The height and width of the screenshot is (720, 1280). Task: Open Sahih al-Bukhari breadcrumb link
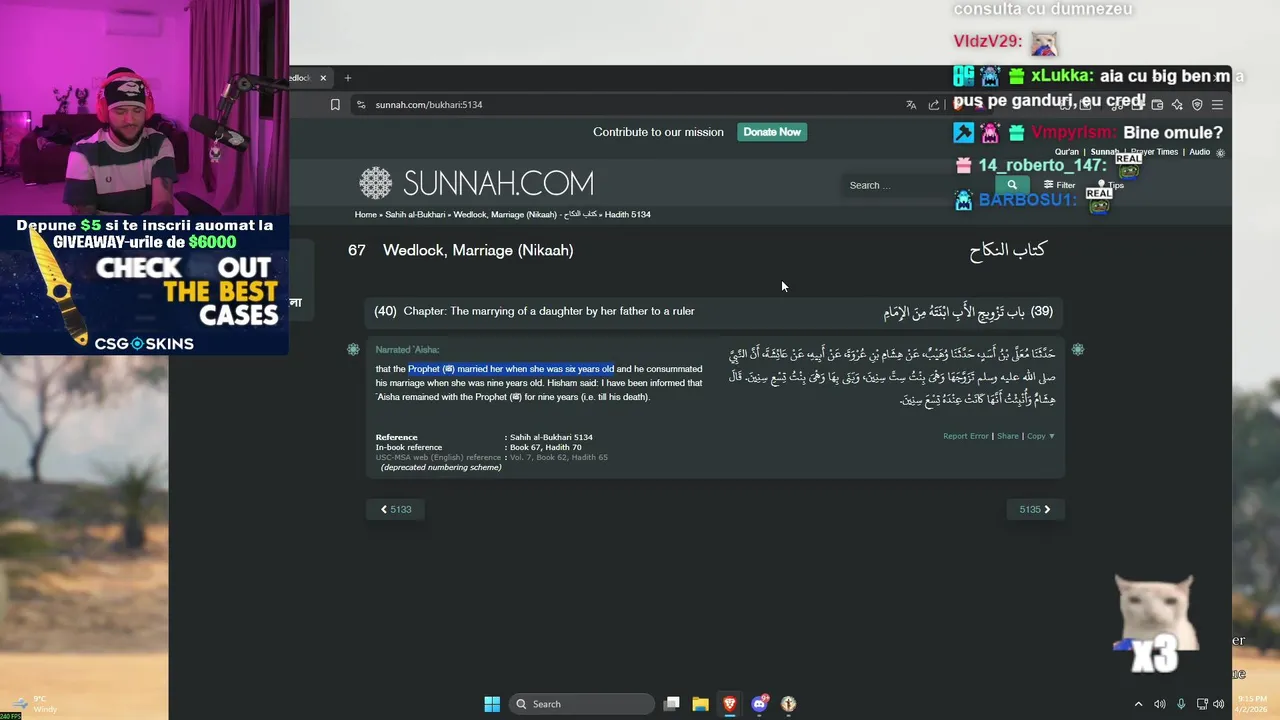point(415,215)
